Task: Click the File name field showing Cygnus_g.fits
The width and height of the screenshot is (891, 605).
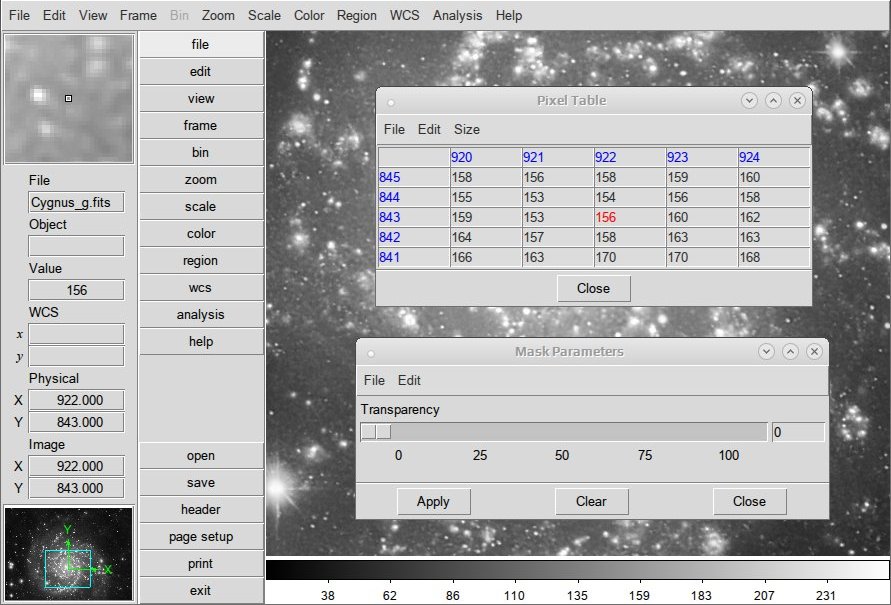Action: [76, 203]
